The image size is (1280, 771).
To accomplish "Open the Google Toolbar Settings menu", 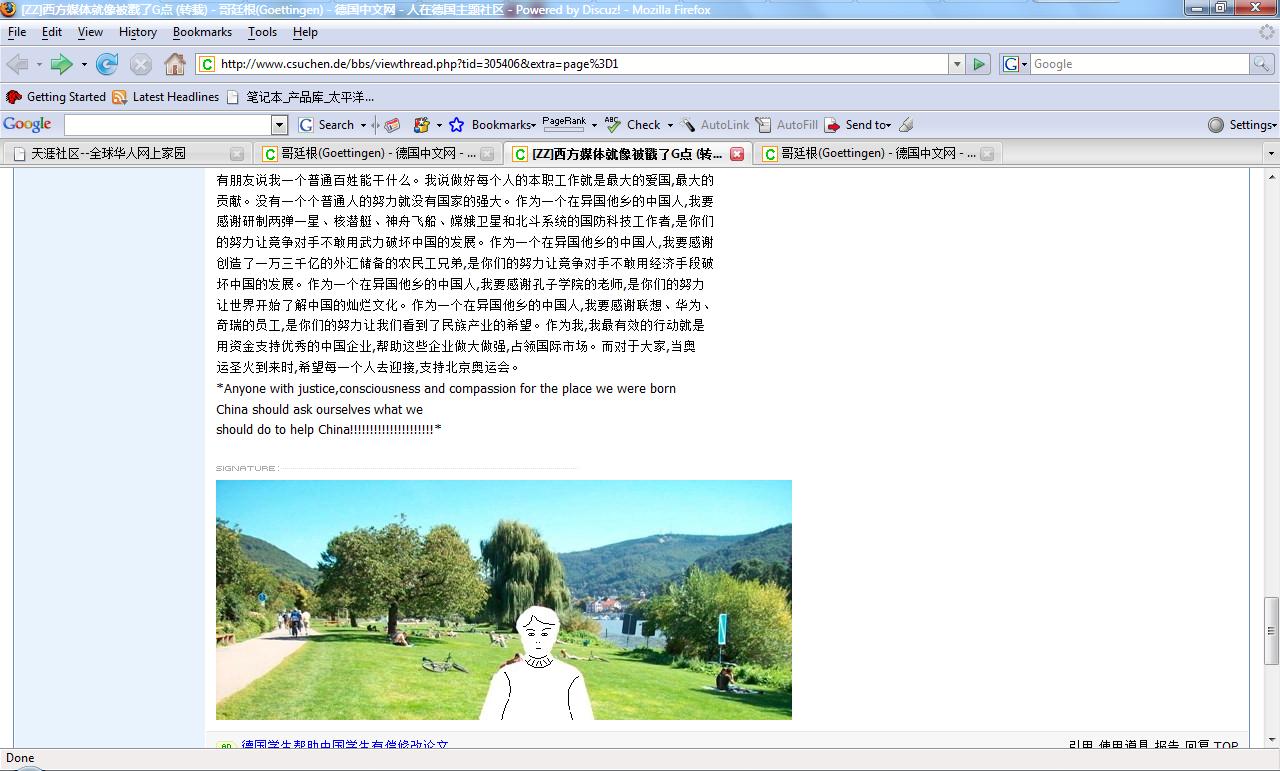I will (x=1243, y=125).
